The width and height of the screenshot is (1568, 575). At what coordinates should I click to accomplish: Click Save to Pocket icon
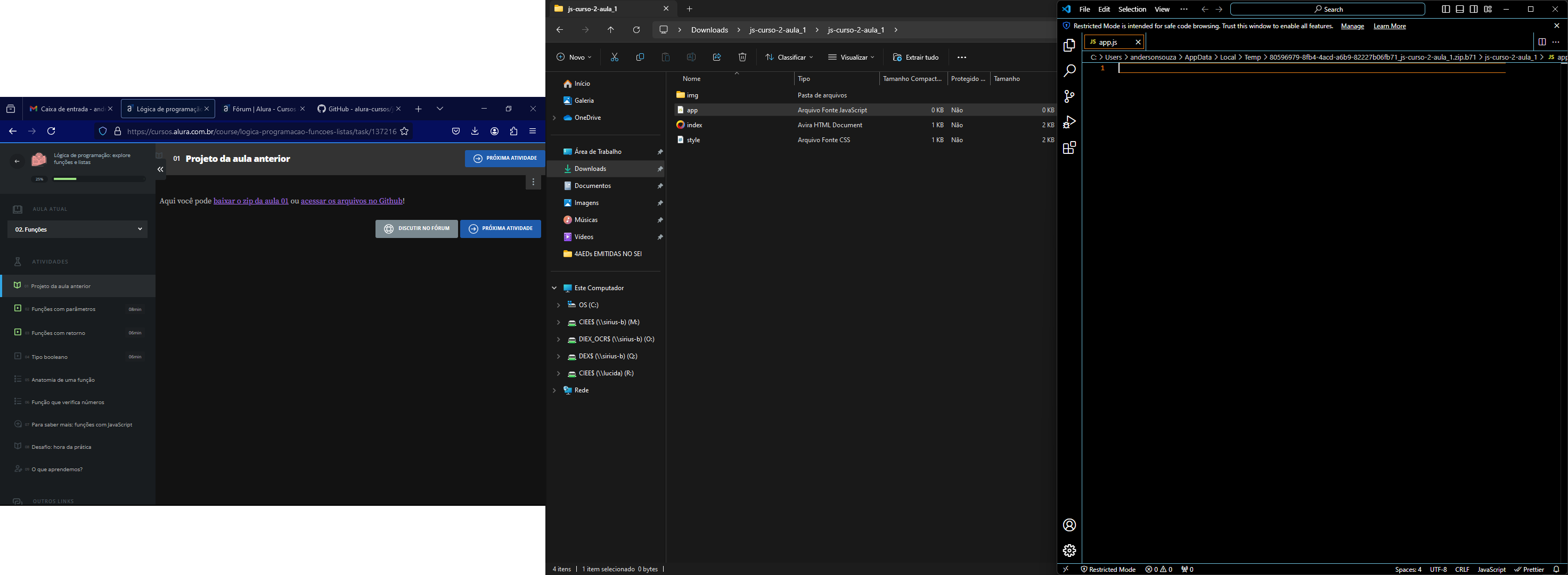click(455, 132)
